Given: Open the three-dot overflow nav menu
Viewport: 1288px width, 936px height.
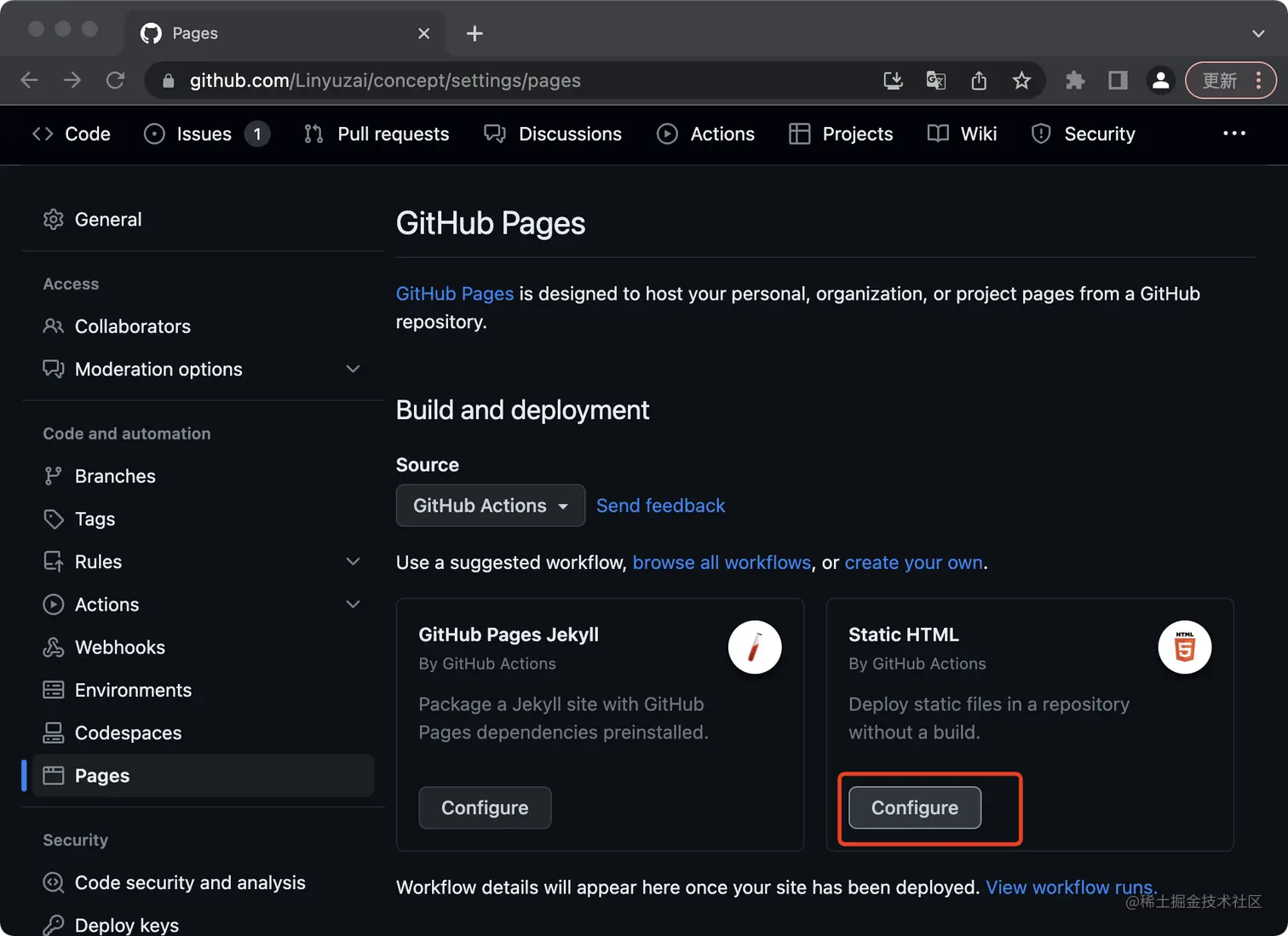Looking at the screenshot, I should pos(1234,134).
